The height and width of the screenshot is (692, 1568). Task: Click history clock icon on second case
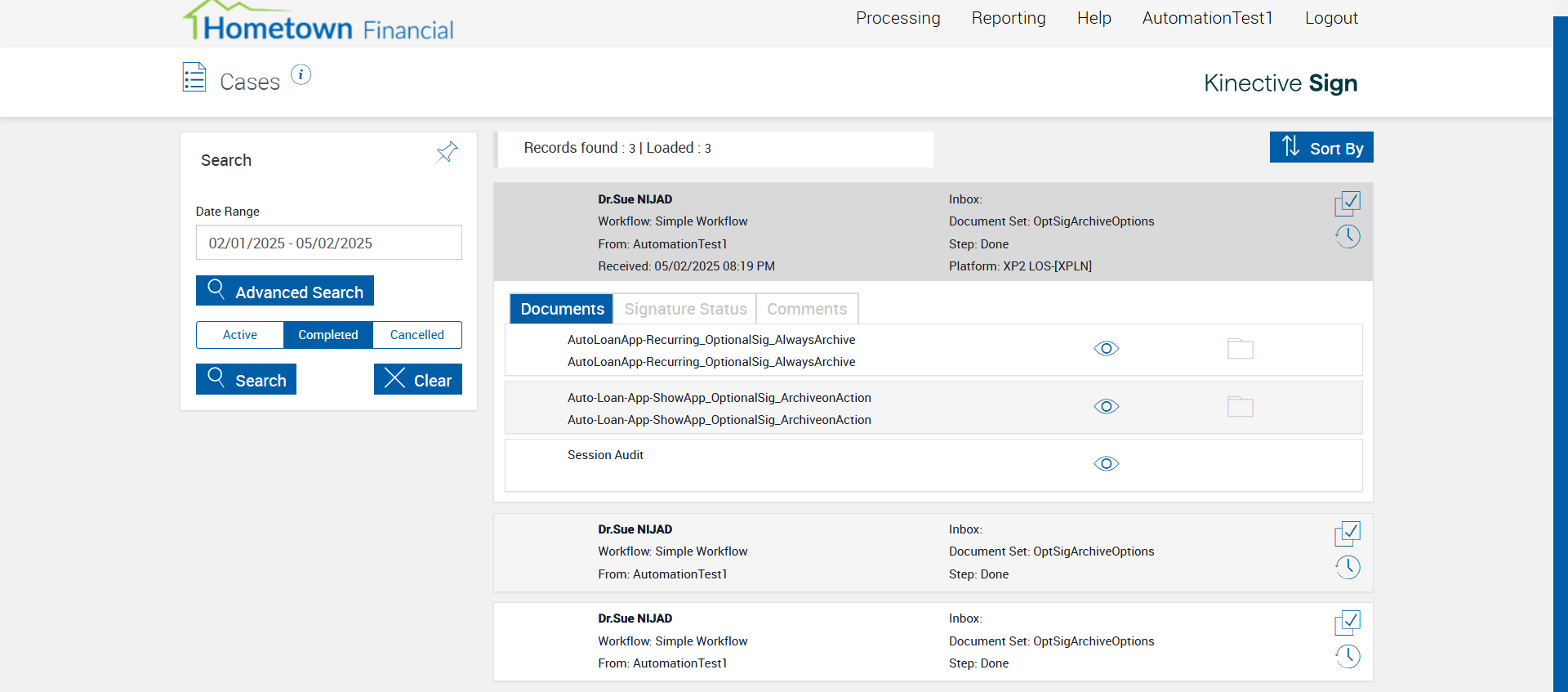click(1347, 567)
